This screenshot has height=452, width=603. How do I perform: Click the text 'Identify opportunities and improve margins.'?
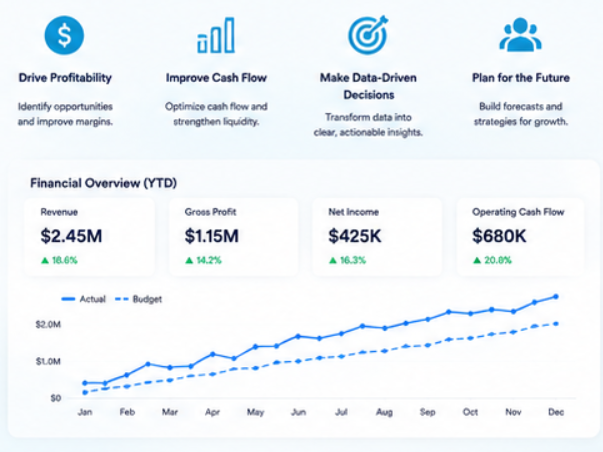point(65,114)
